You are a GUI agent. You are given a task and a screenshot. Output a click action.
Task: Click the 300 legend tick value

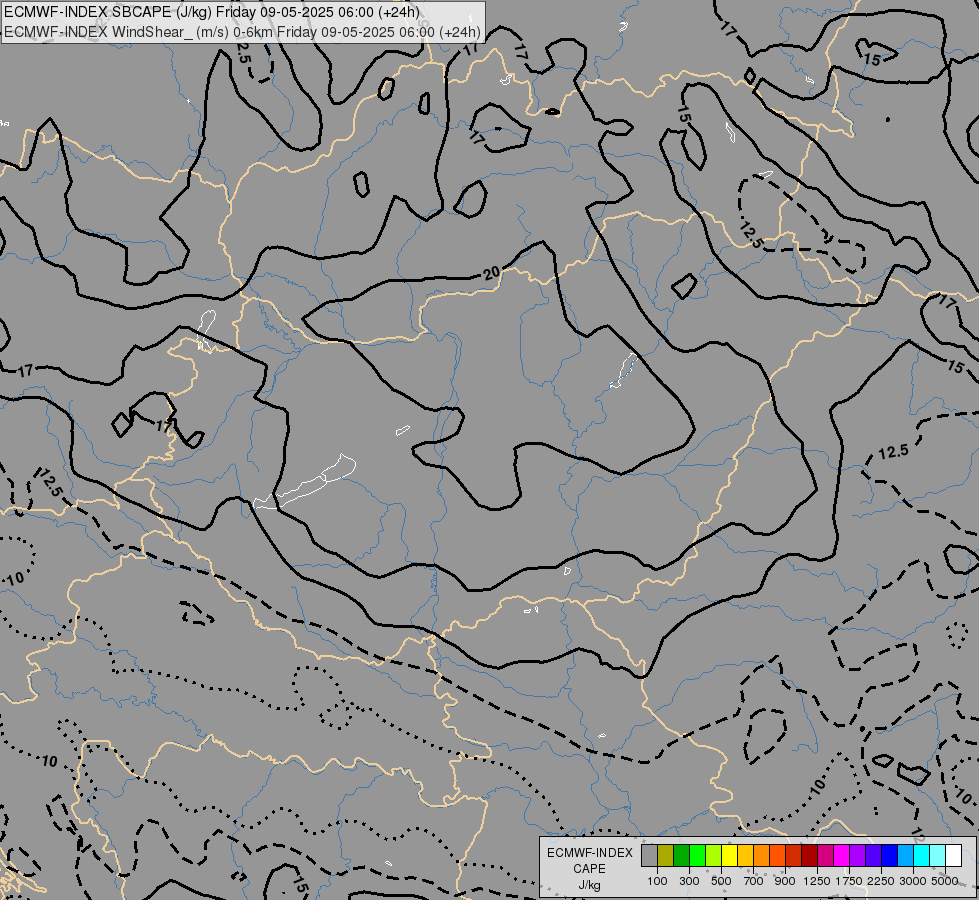click(x=689, y=881)
